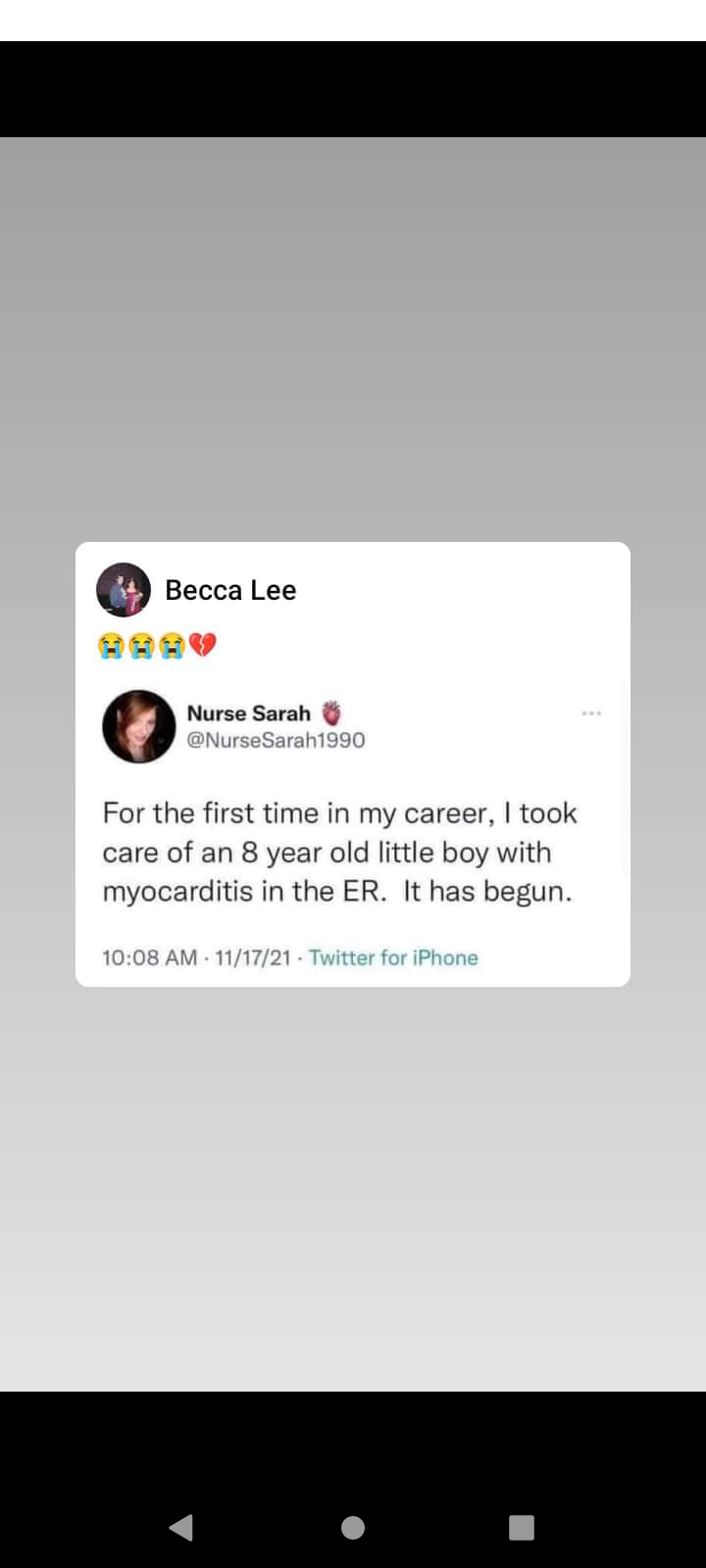
Task: Tap the word myocarditis in the tweet
Action: pos(178,892)
